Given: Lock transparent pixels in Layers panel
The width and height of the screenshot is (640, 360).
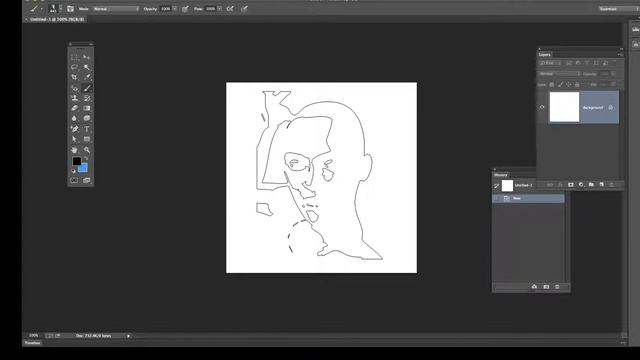Looking at the screenshot, I should [552, 84].
